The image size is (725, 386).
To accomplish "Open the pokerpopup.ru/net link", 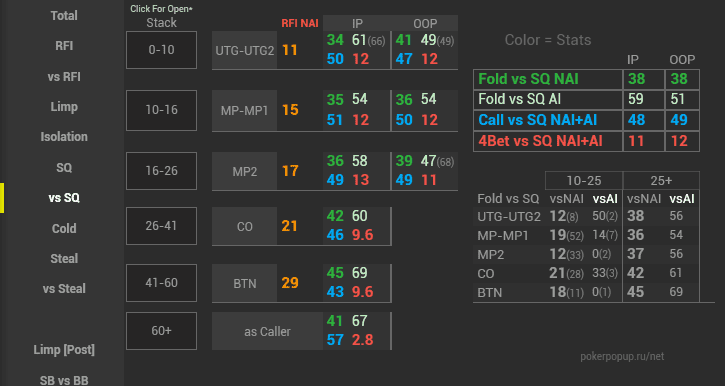I will point(622,356).
